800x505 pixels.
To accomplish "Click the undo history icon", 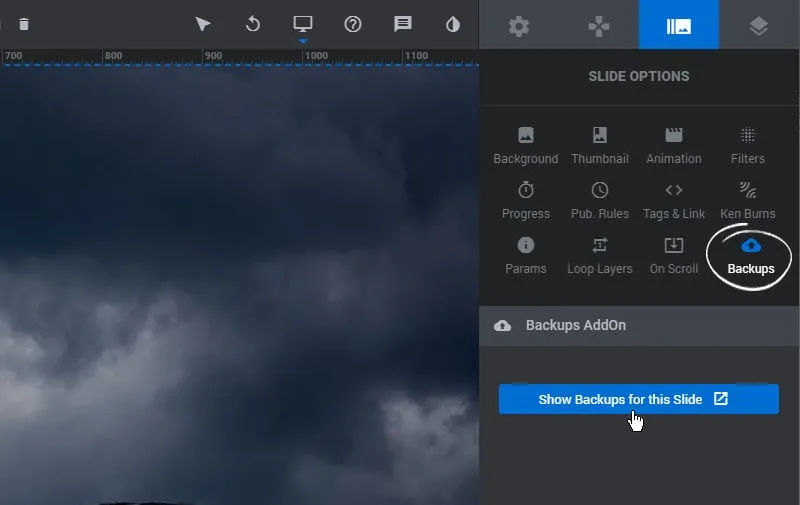I will [x=253, y=24].
